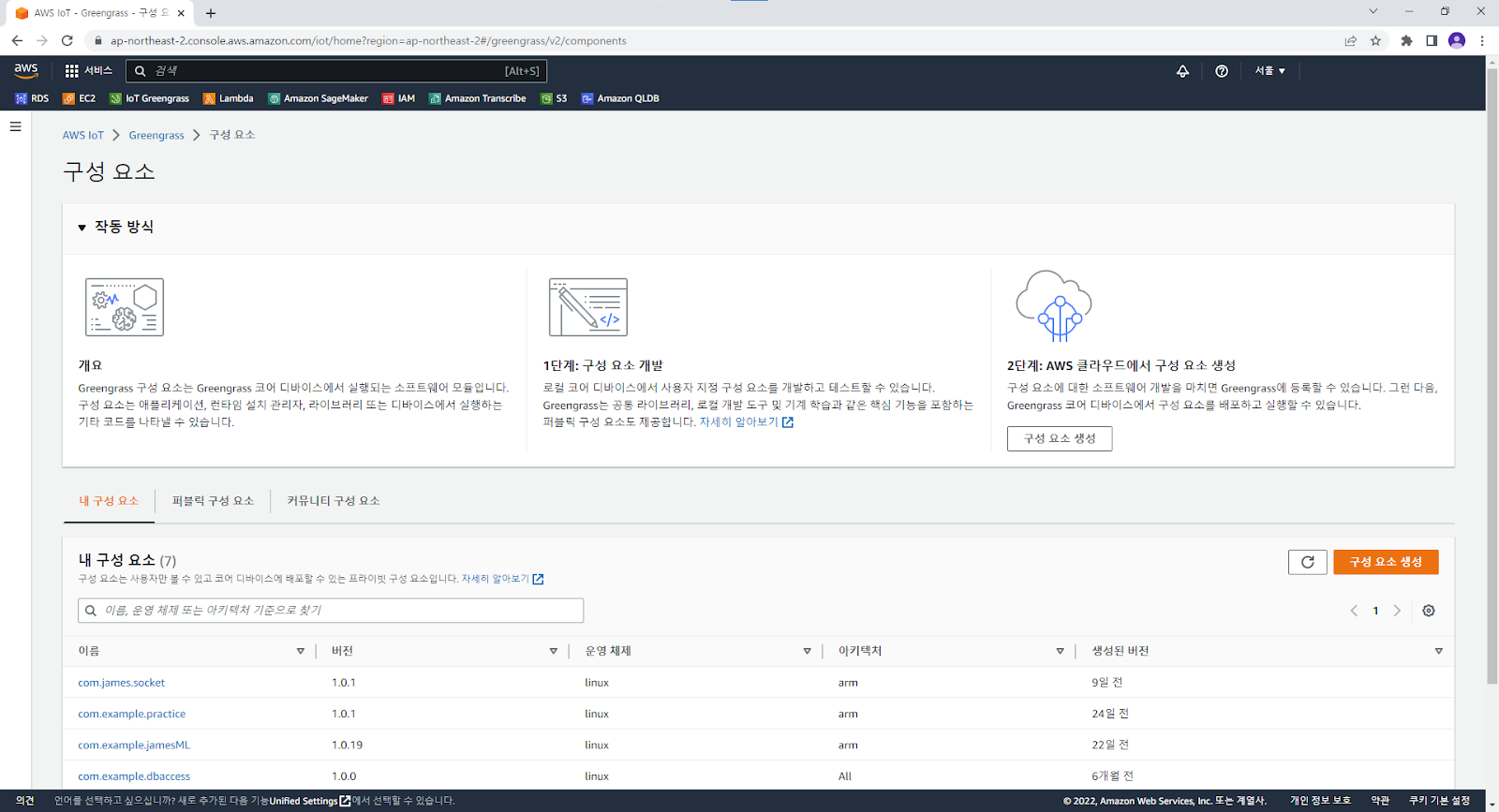
Task: Switch to 내 구성 요소 tab
Action: click(x=109, y=501)
